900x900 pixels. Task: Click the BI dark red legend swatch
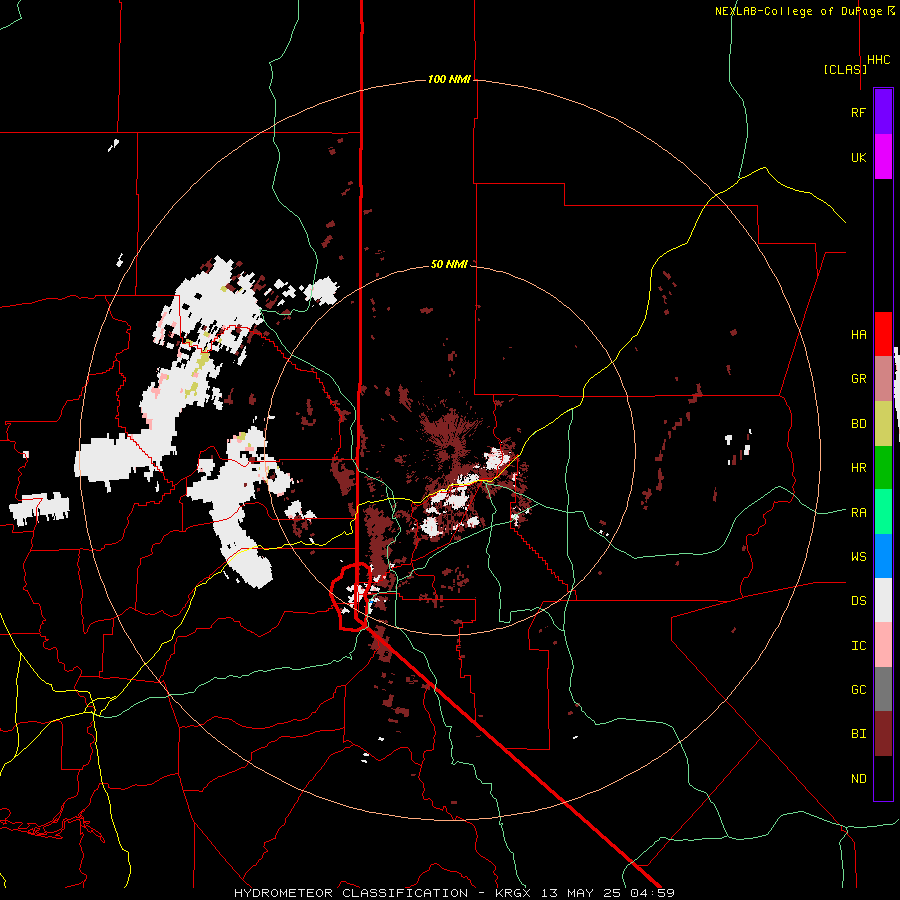[883, 734]
